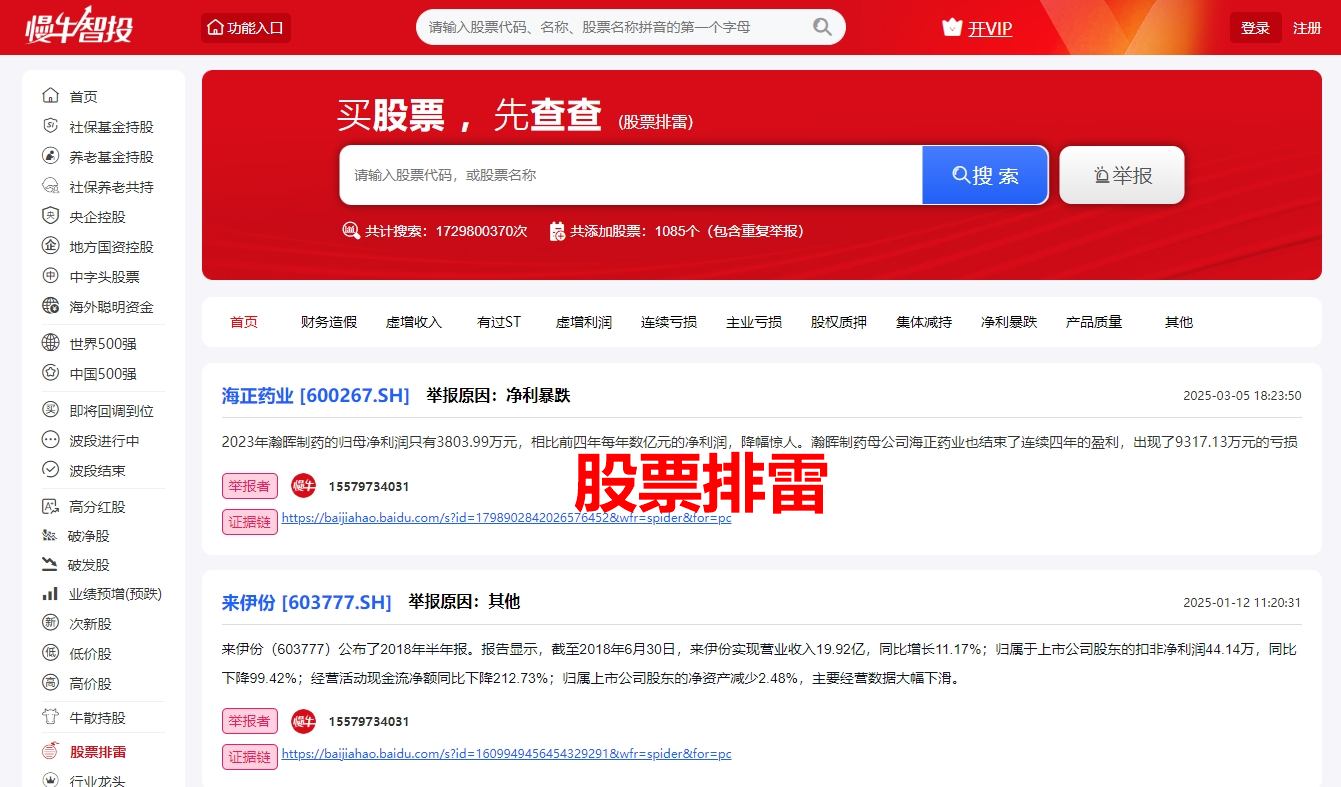Click the magnifier icon in top search bar
Image resolution: width=1341 pixels, height=787 pixels.
coord(822,27)
